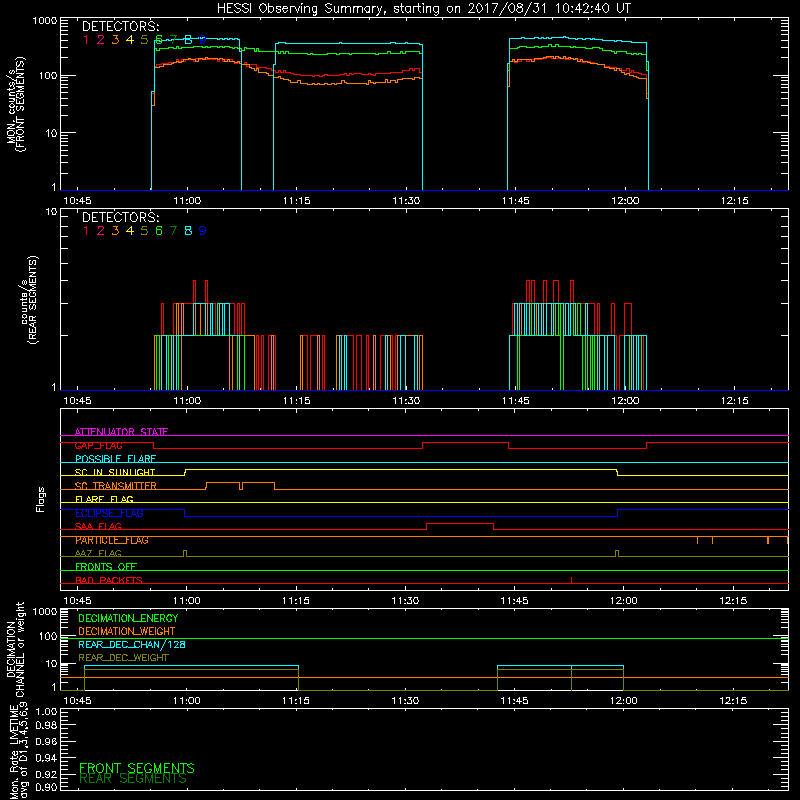
Task: Select the ECLIPSE_FLAG label
Action: [x=109, y=513]
